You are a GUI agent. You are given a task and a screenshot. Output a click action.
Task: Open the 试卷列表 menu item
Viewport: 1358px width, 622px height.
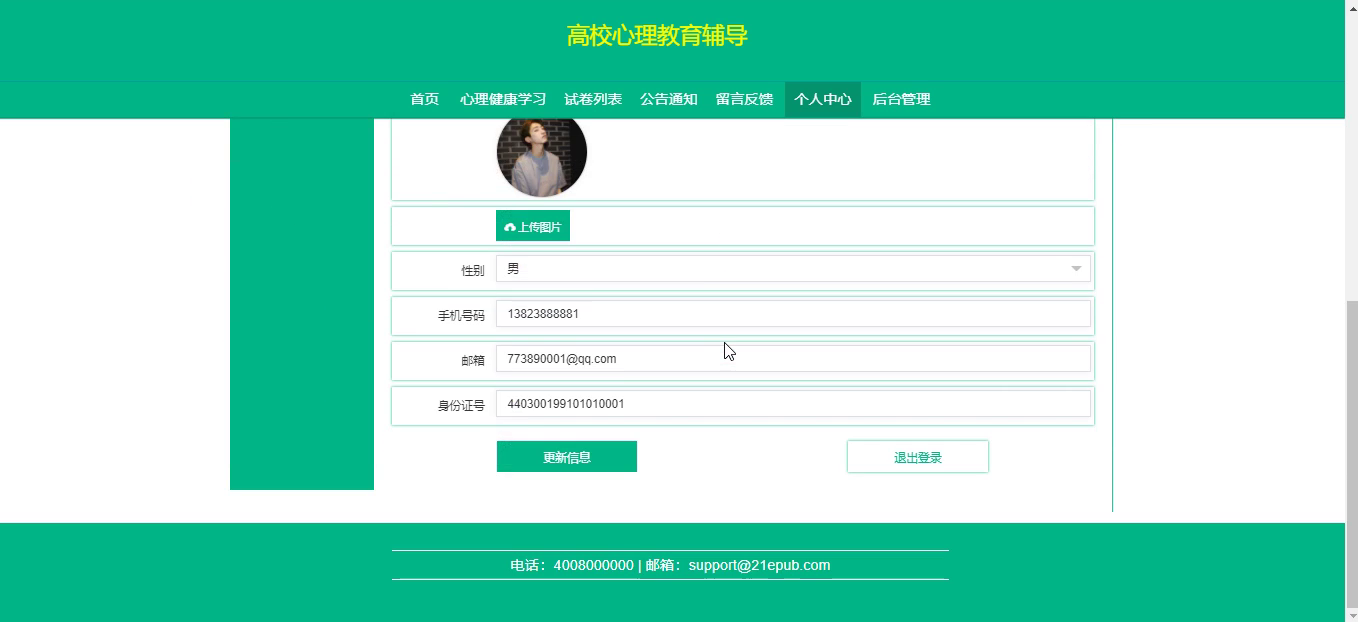(x=593, y=99)
